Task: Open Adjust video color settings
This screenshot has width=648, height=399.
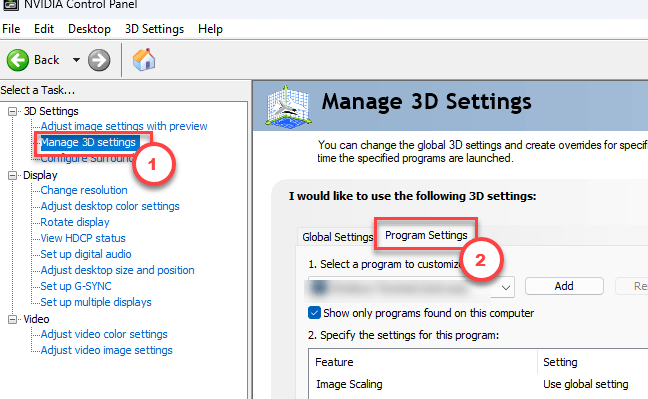Action: tap(104, 334)
